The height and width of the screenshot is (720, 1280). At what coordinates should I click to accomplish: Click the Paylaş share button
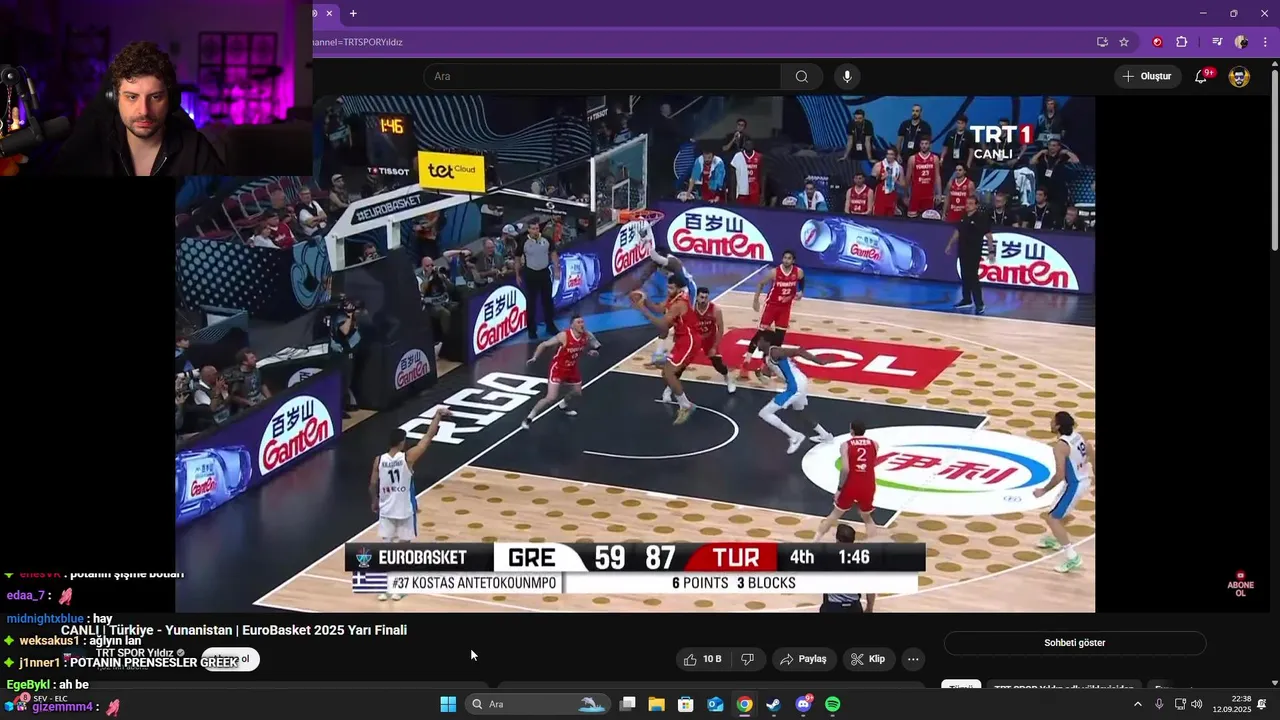click(x=803, y=659)
